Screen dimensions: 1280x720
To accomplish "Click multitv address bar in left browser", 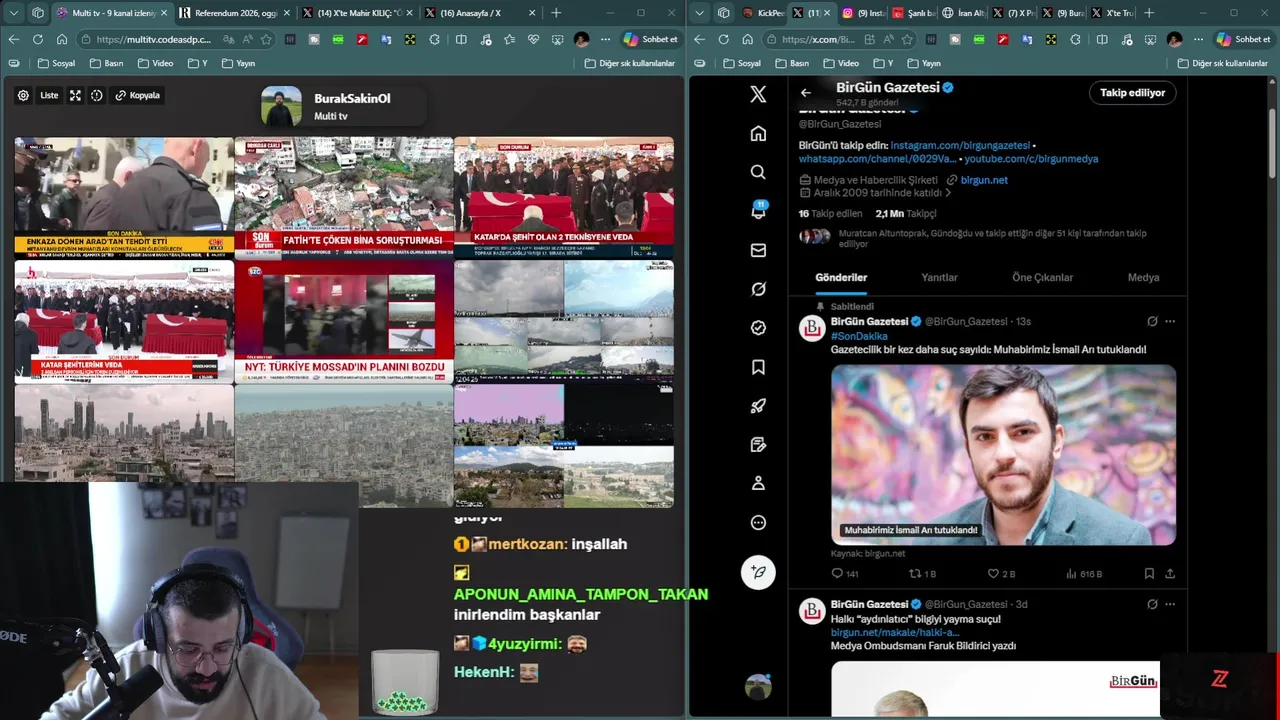I will 155,39.
